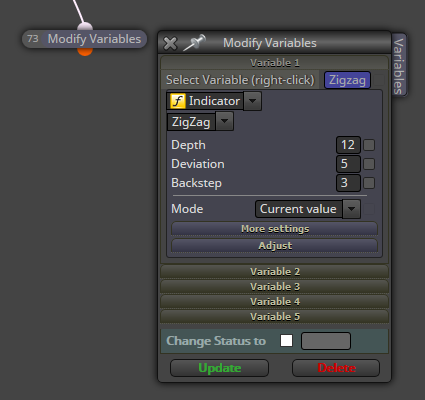Click the orange output connector under node 73

pyautogui.click(x=85, y=52)
